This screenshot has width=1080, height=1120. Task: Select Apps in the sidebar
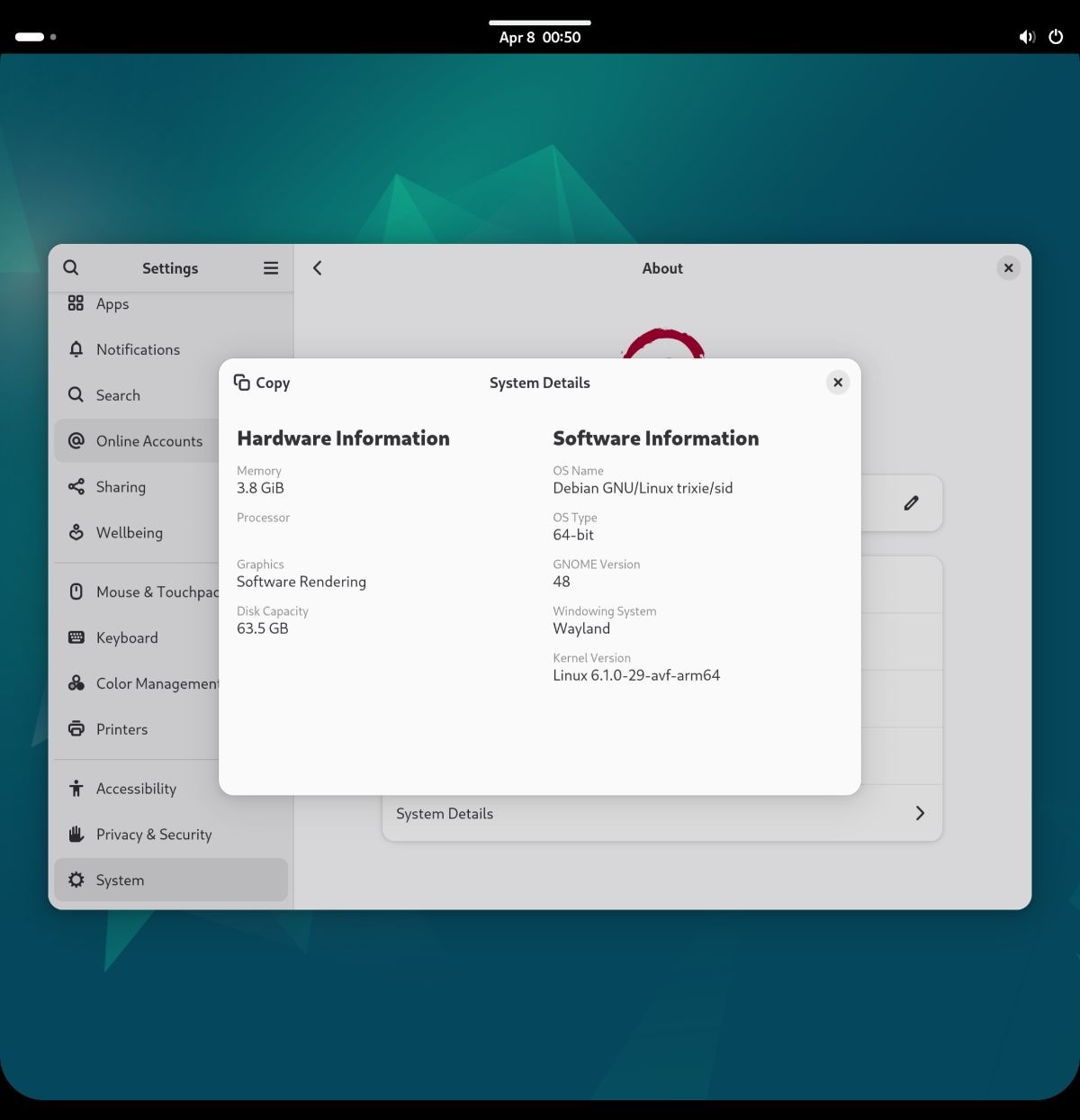(112, 304)
